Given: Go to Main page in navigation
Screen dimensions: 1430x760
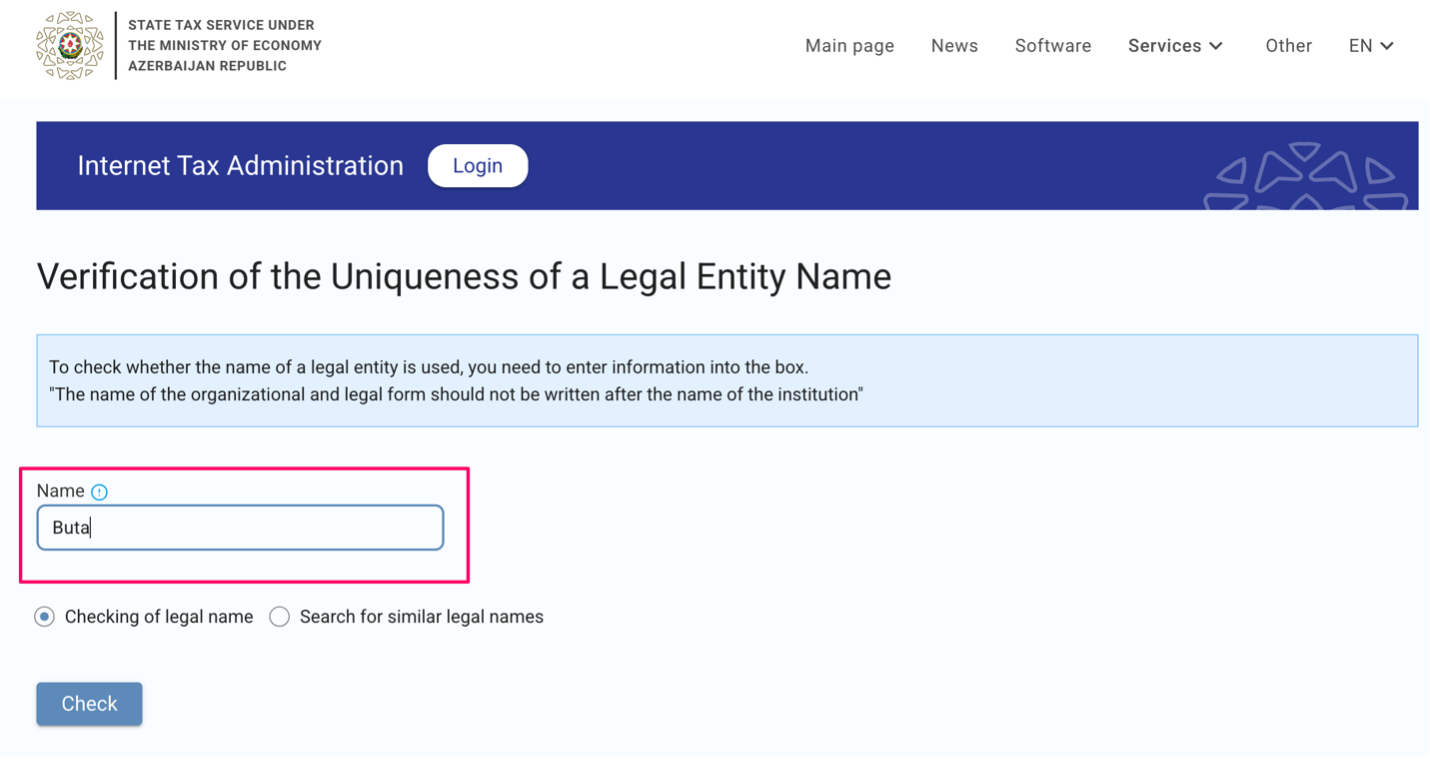Looking at the screenshot, I should click(x=849, y=46).
